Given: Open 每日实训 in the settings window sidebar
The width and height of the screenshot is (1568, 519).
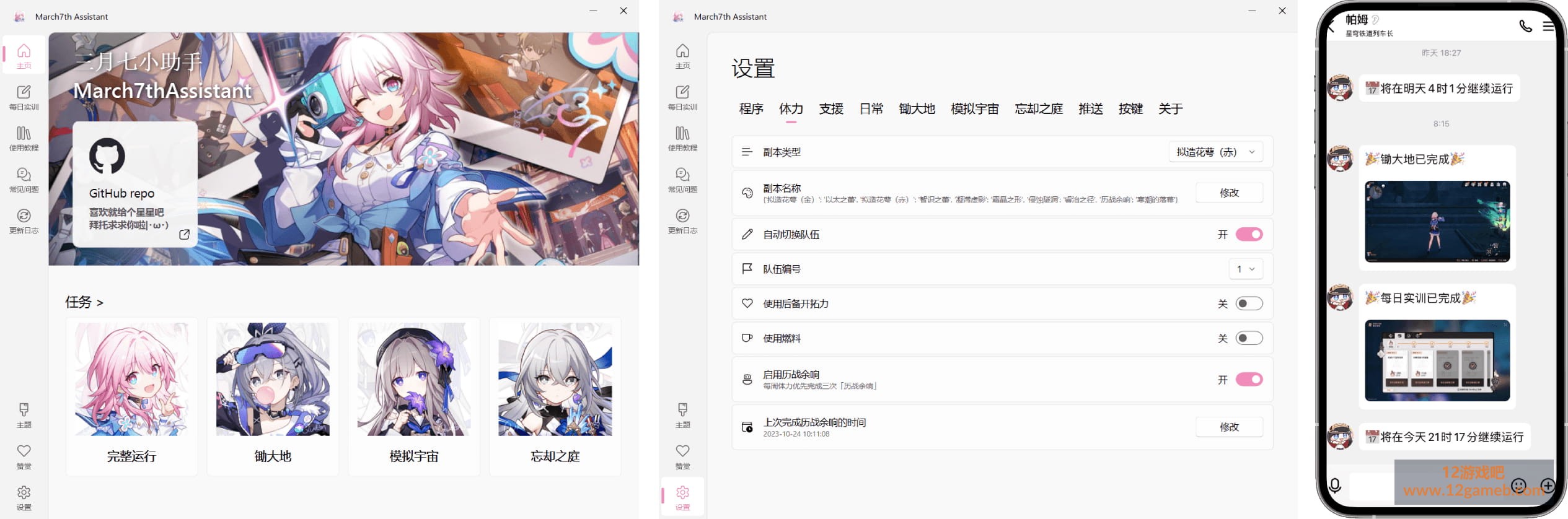Looking at the screenshot, I should pyautogui.click(x=682, y=98).
